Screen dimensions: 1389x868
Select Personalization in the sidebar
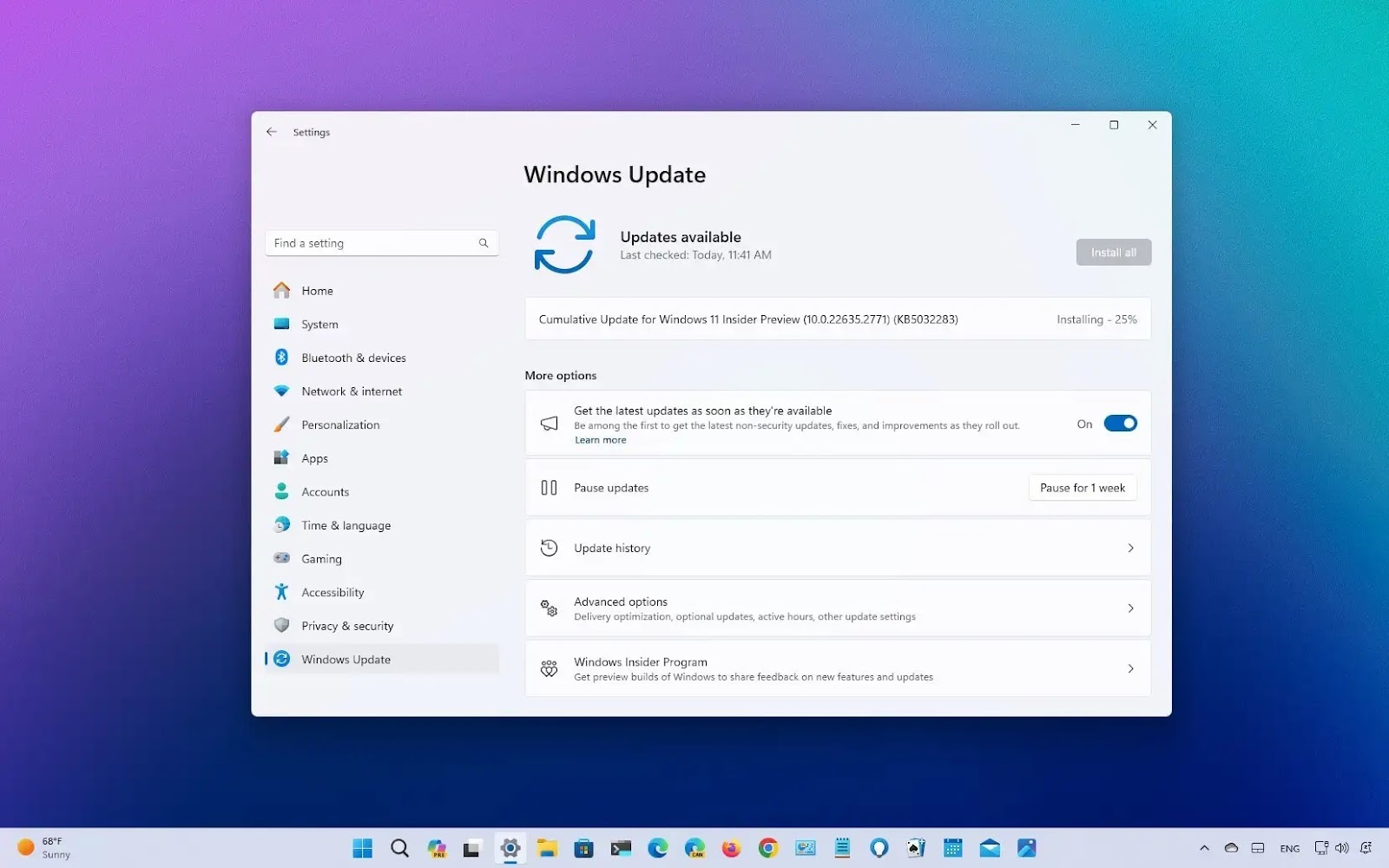point(382,425)
